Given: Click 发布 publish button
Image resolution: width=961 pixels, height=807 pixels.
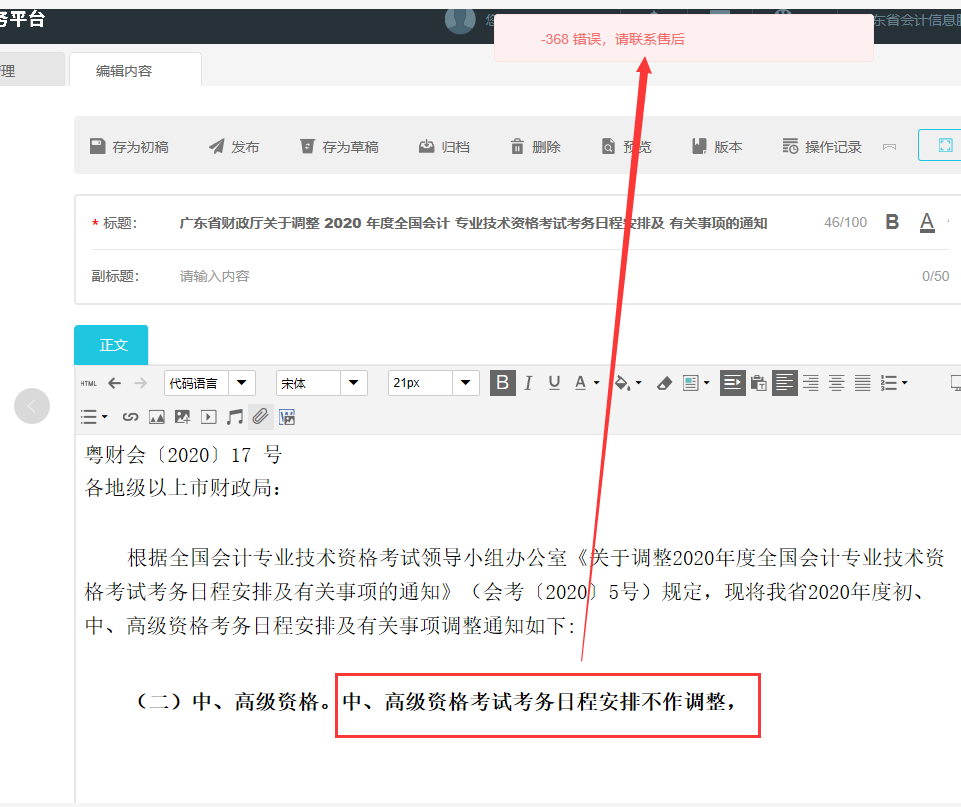Looking at the screenshot, I should [x=234, y=146].
